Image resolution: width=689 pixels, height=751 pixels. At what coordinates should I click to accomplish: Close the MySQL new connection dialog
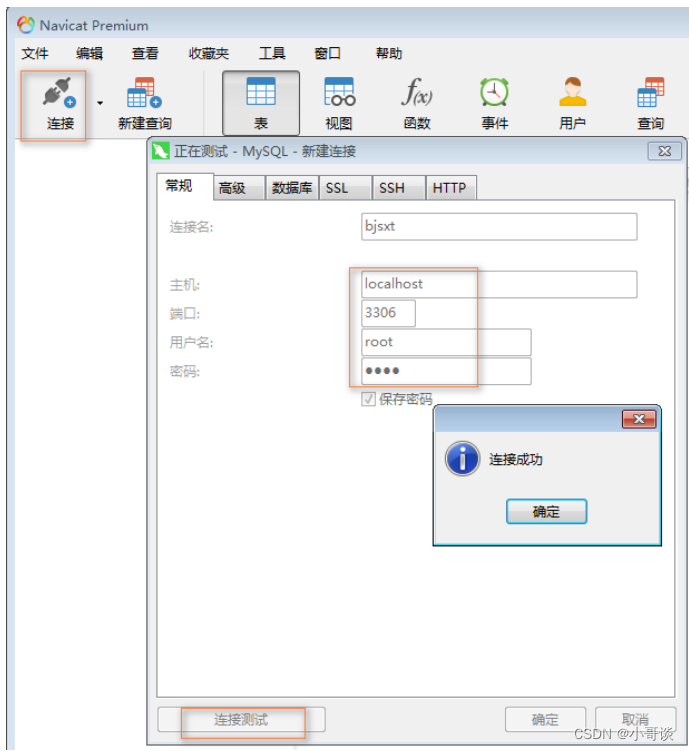click(665, 151)
